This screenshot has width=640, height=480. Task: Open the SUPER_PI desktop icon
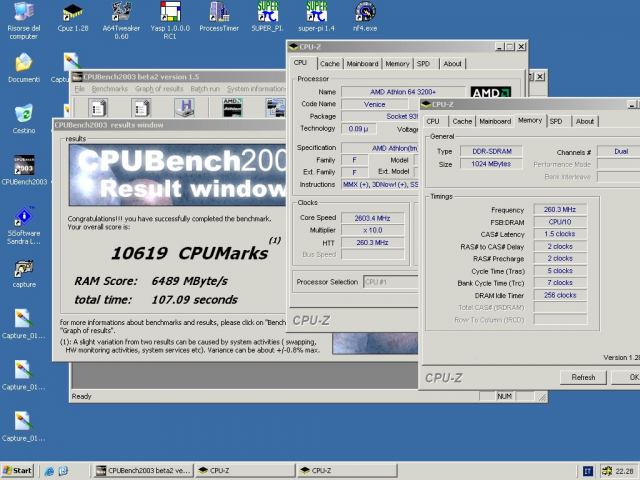coord(267,17)
